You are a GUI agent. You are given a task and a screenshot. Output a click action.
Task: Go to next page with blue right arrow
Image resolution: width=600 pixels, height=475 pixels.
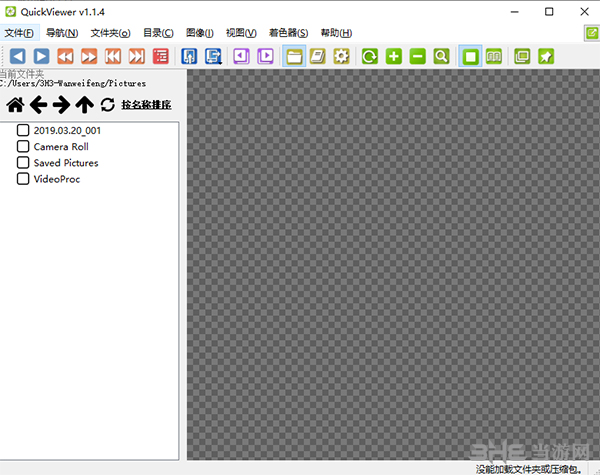[x=41, y=56]
